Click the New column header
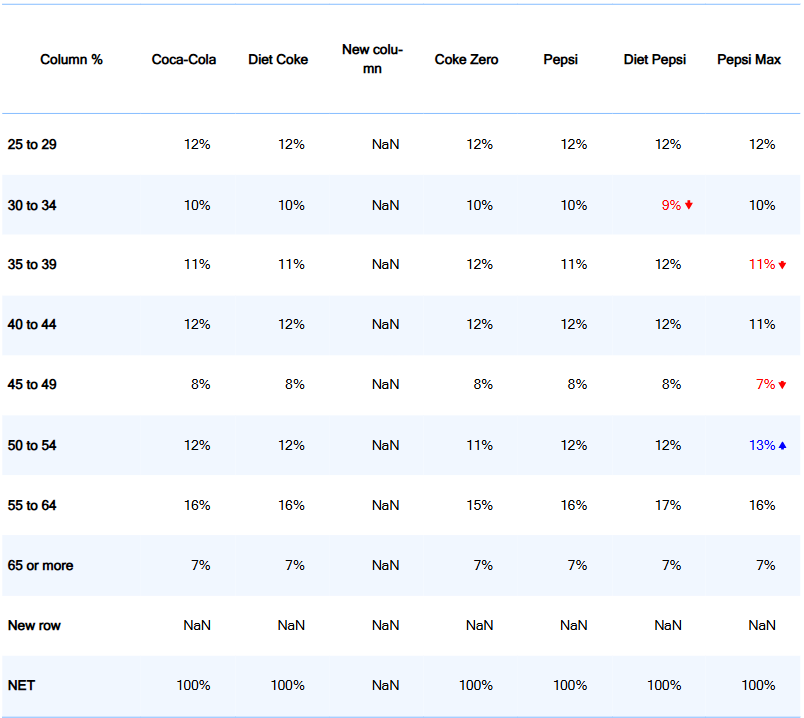 coord(372,60)
